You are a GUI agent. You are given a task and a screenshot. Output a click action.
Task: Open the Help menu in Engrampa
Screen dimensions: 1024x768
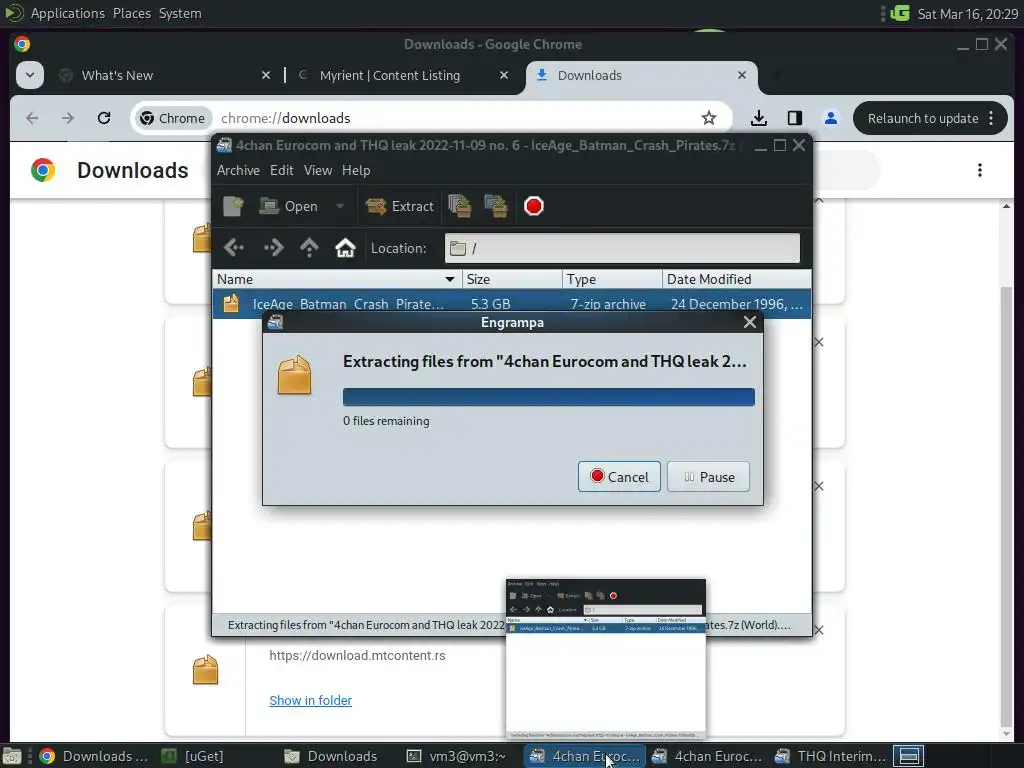[356, 170]
